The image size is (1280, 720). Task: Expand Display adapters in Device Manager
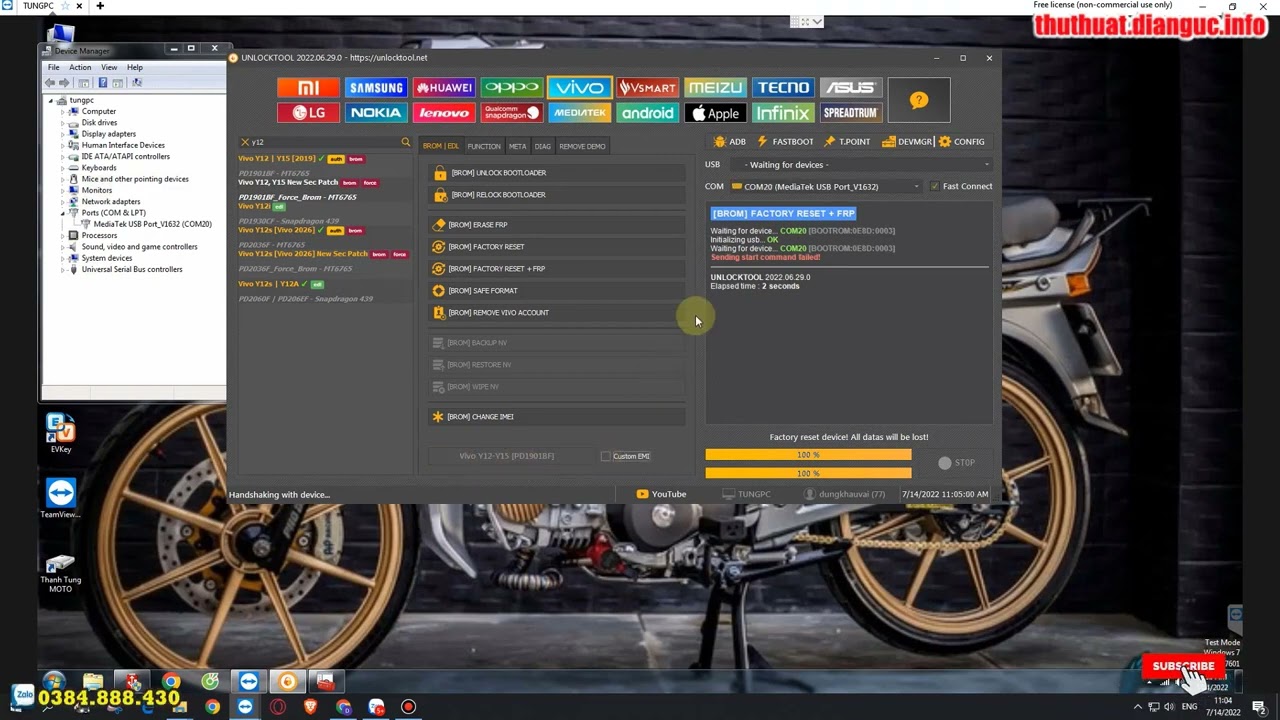[x=62, y=134]
